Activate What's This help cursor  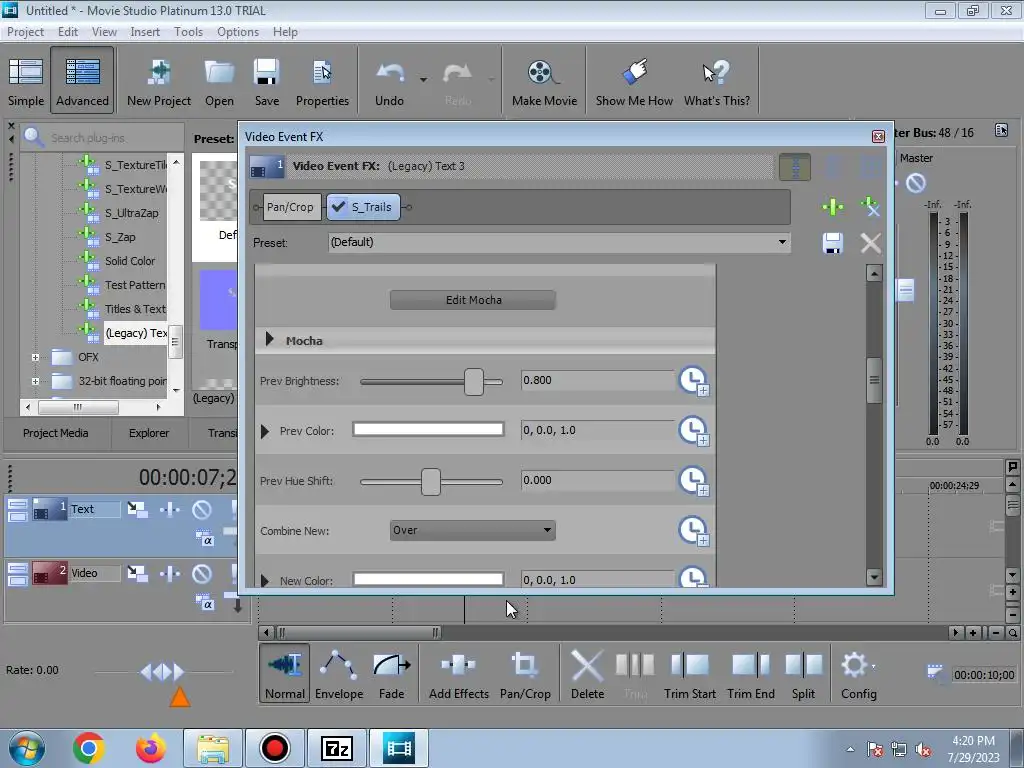tap(716, 81)
